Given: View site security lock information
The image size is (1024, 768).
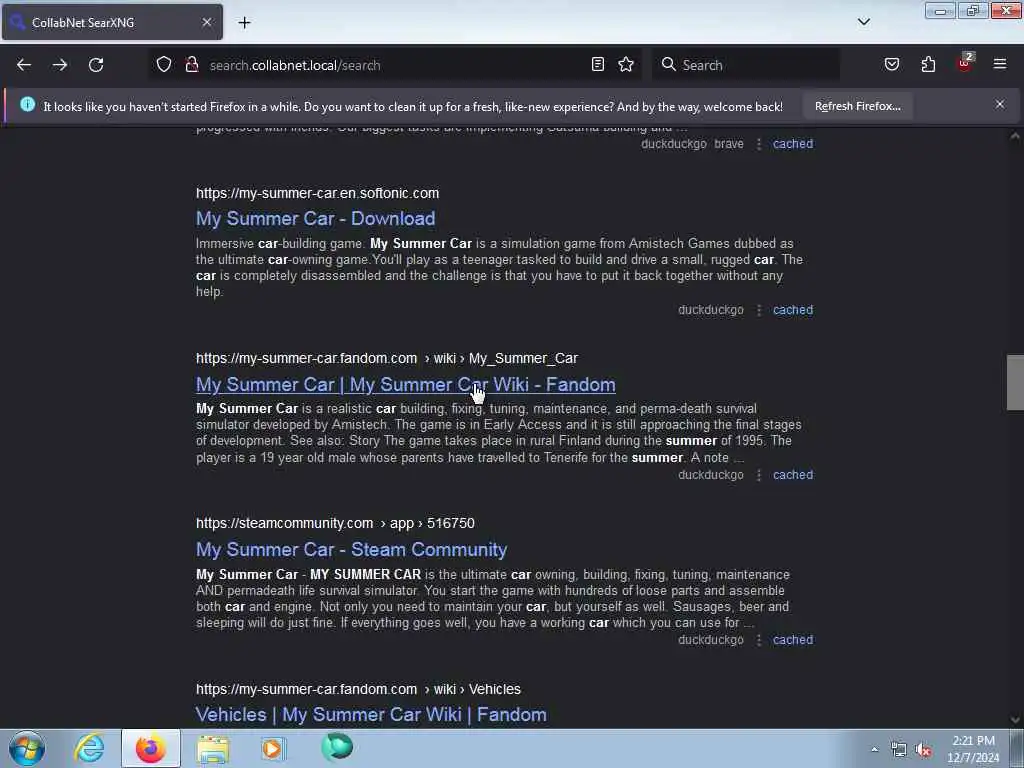Looking at the screenshot, I should coord(192,65).
